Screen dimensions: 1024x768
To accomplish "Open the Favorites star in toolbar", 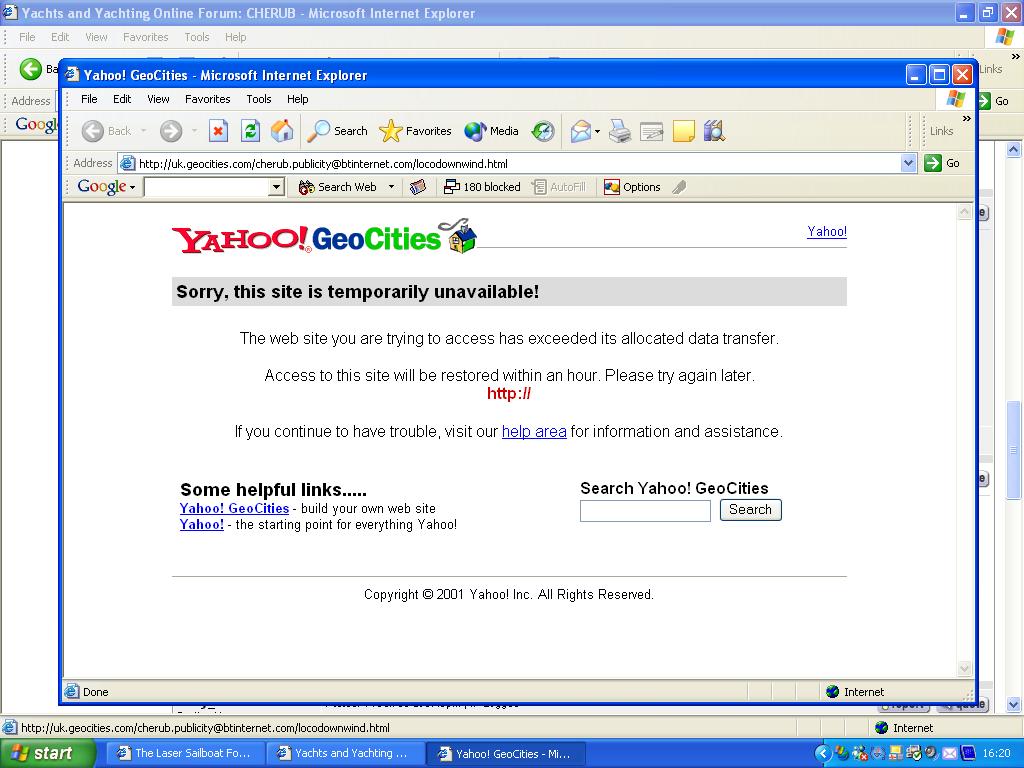I will [415, 131].
